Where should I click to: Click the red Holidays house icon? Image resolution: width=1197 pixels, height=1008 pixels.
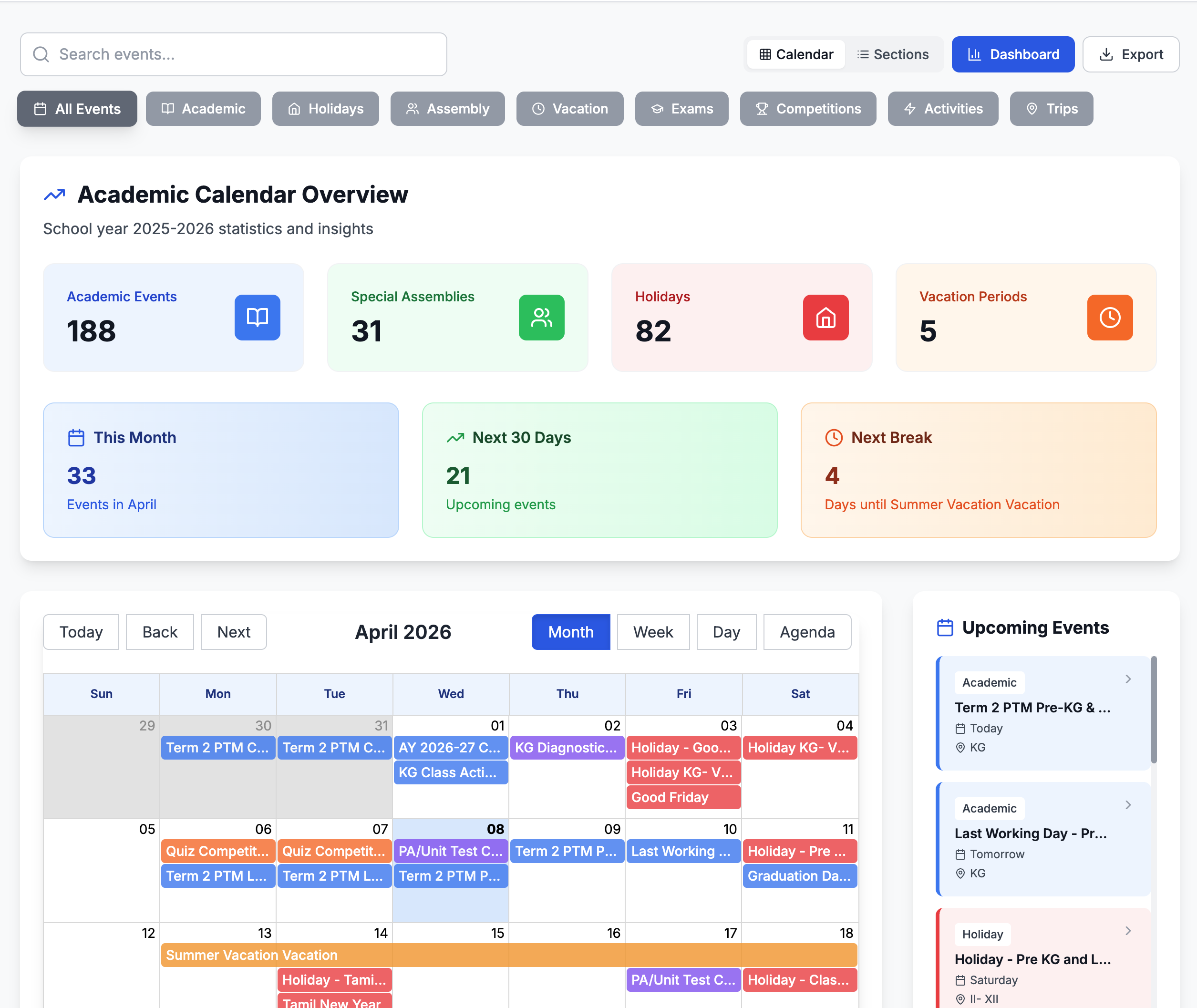click(825, 318)
